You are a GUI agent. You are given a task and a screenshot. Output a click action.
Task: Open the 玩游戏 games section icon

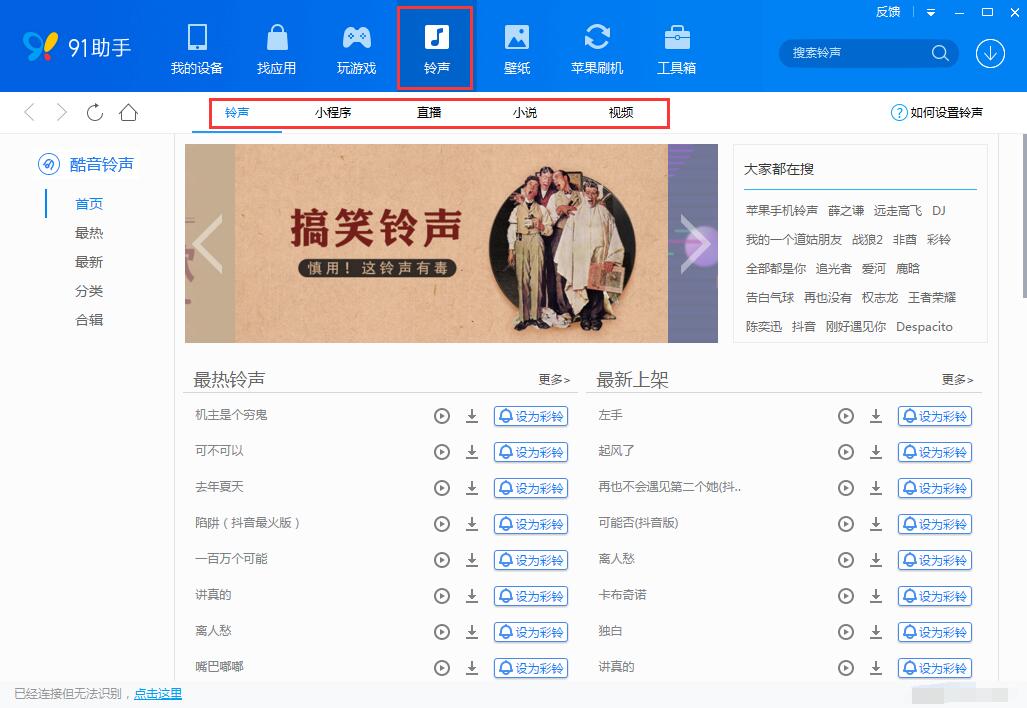pos(356,46)
